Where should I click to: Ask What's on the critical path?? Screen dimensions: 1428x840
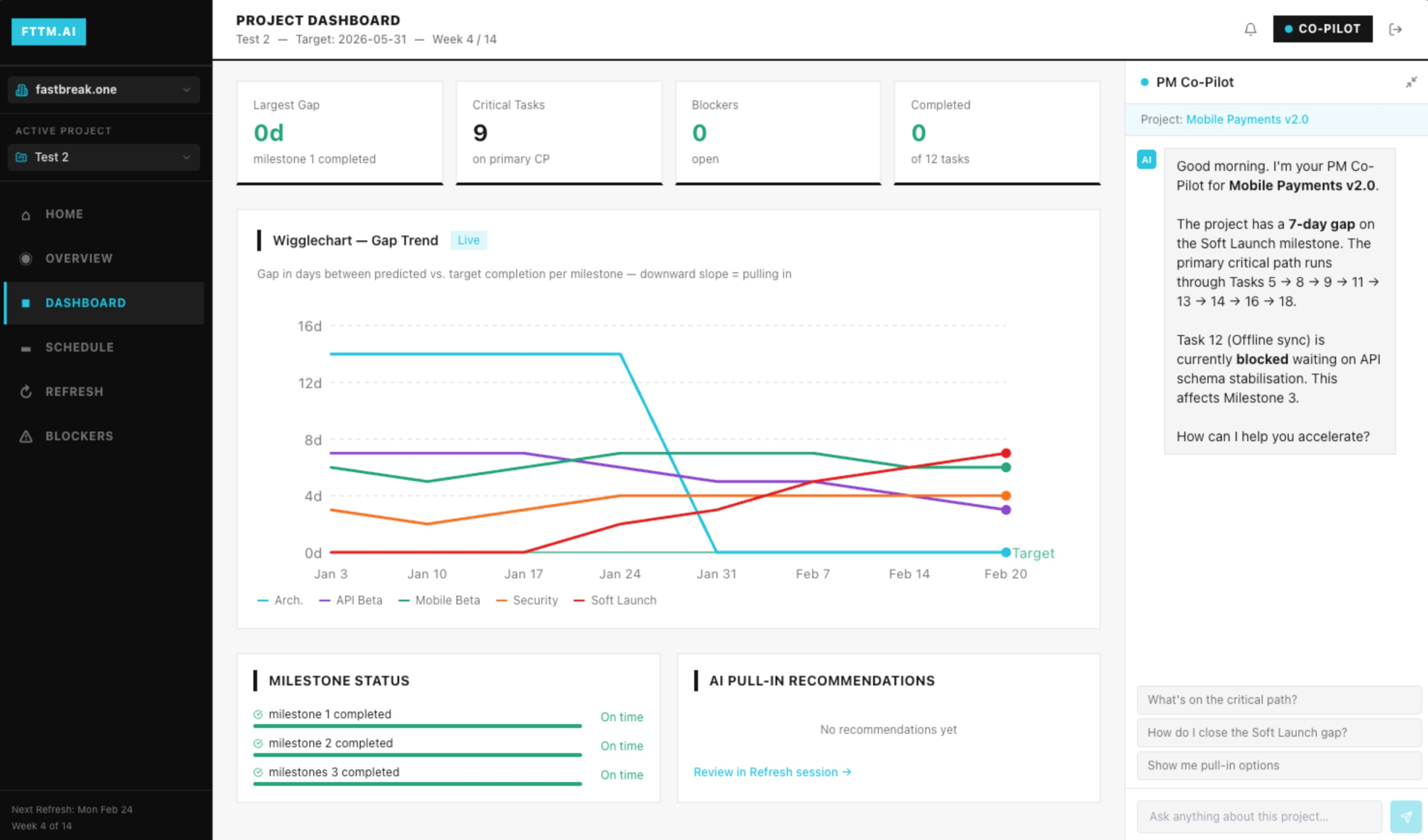[x=1279, y=700]
